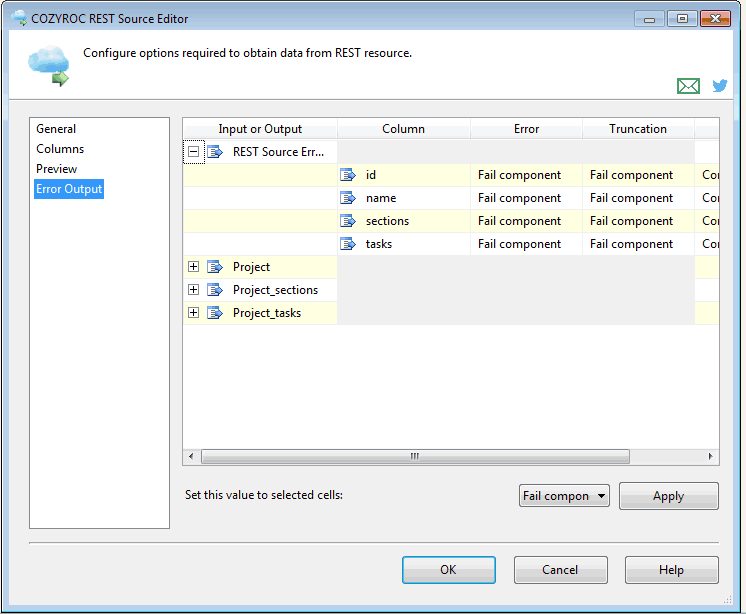This screenshot has height=614, width=746.
Task: Collapse the REST Source Err... node
Action: (x=193, y=152)
